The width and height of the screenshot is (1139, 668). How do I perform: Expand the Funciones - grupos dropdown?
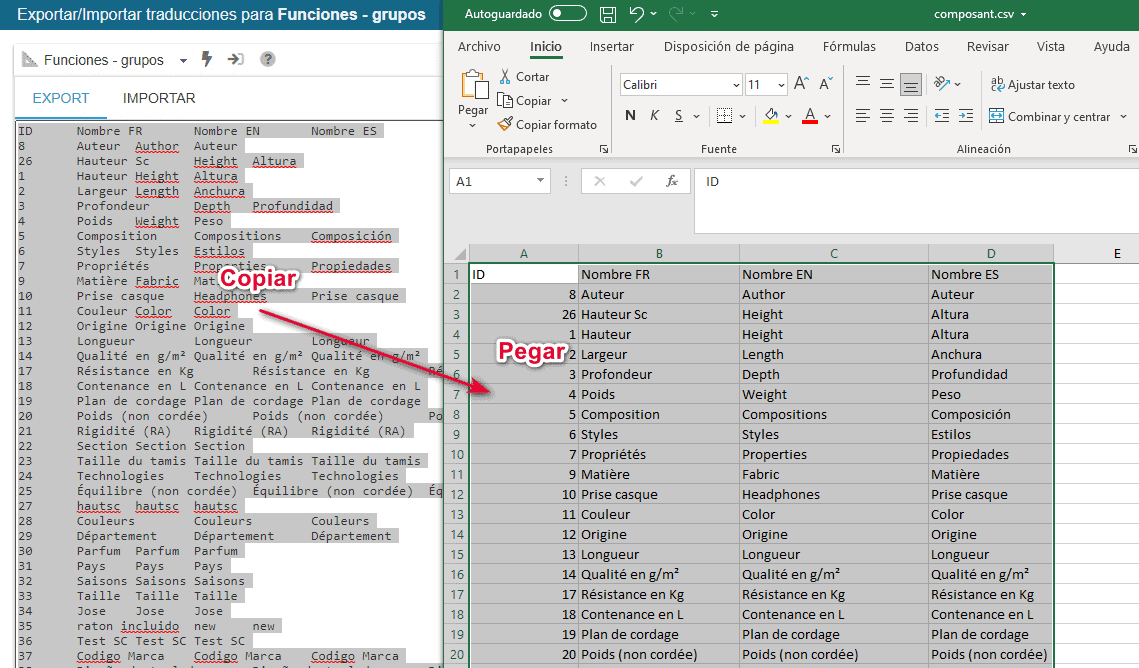[x=184, y=61]
